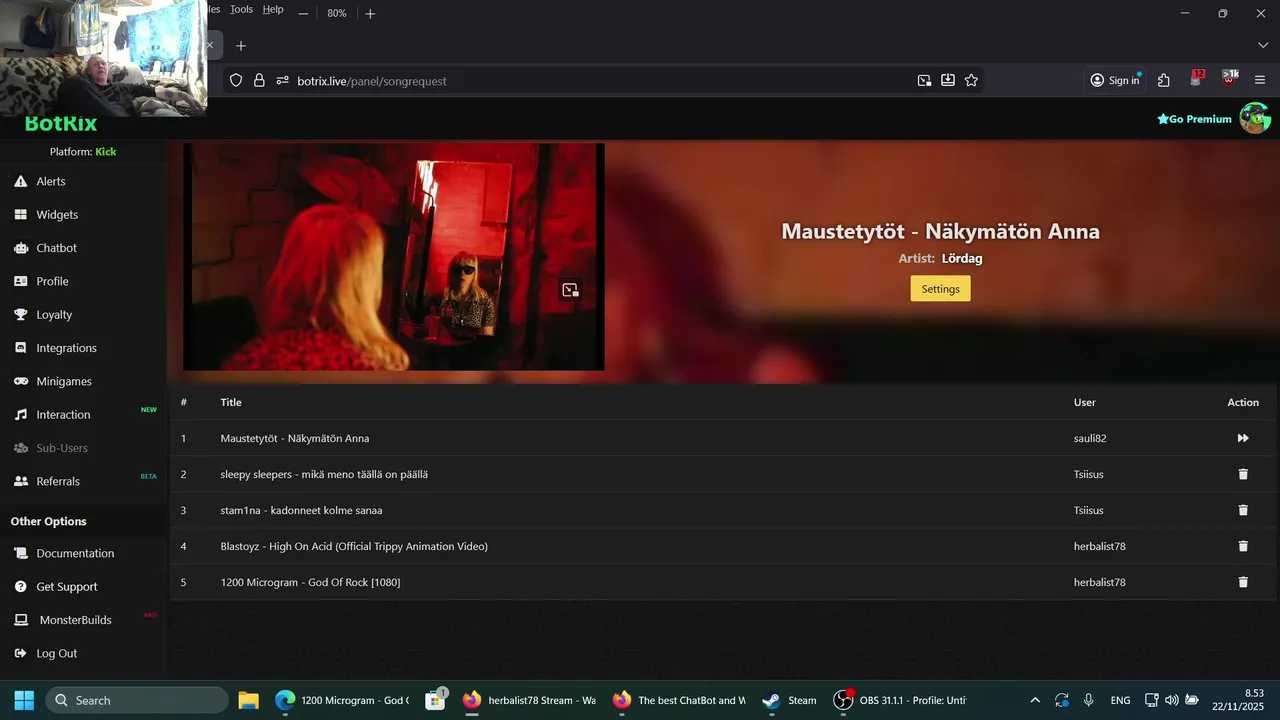Open Documentation link
The width and height of the screenshot is (1280, 720).
(x=75, y=553)
